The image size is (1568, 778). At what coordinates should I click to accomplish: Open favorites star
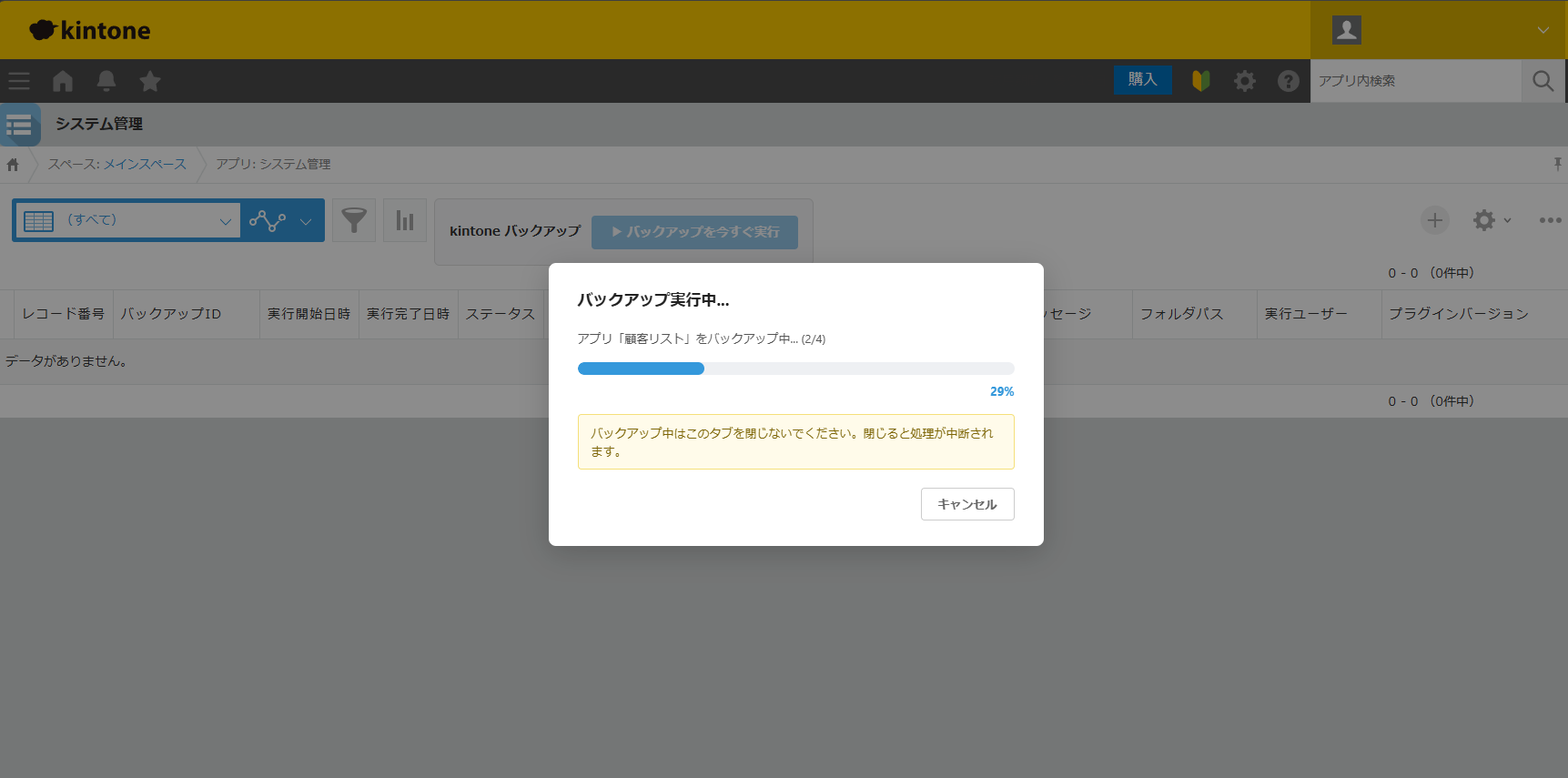pyautogui.click(x=150, y=81)
